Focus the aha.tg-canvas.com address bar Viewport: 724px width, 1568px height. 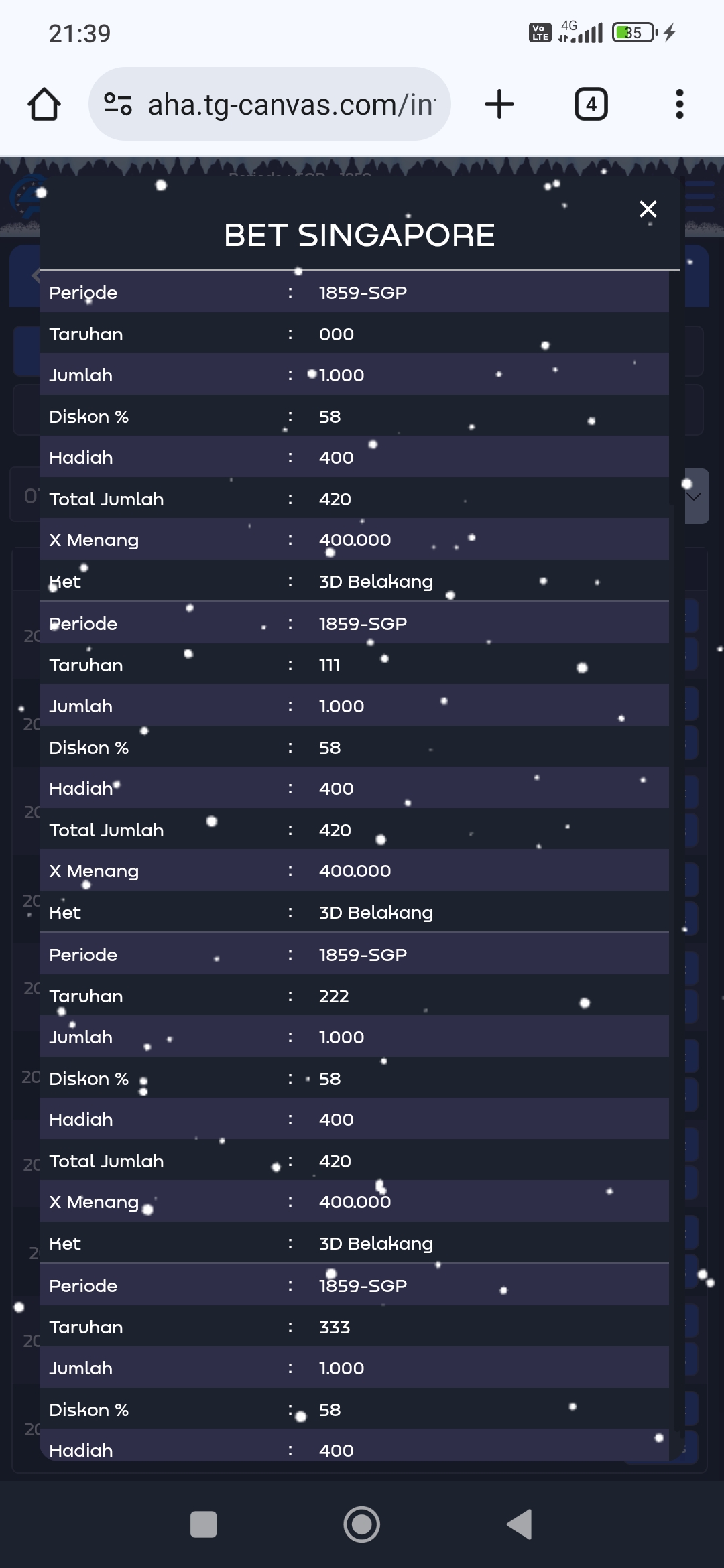coord(291,105)
